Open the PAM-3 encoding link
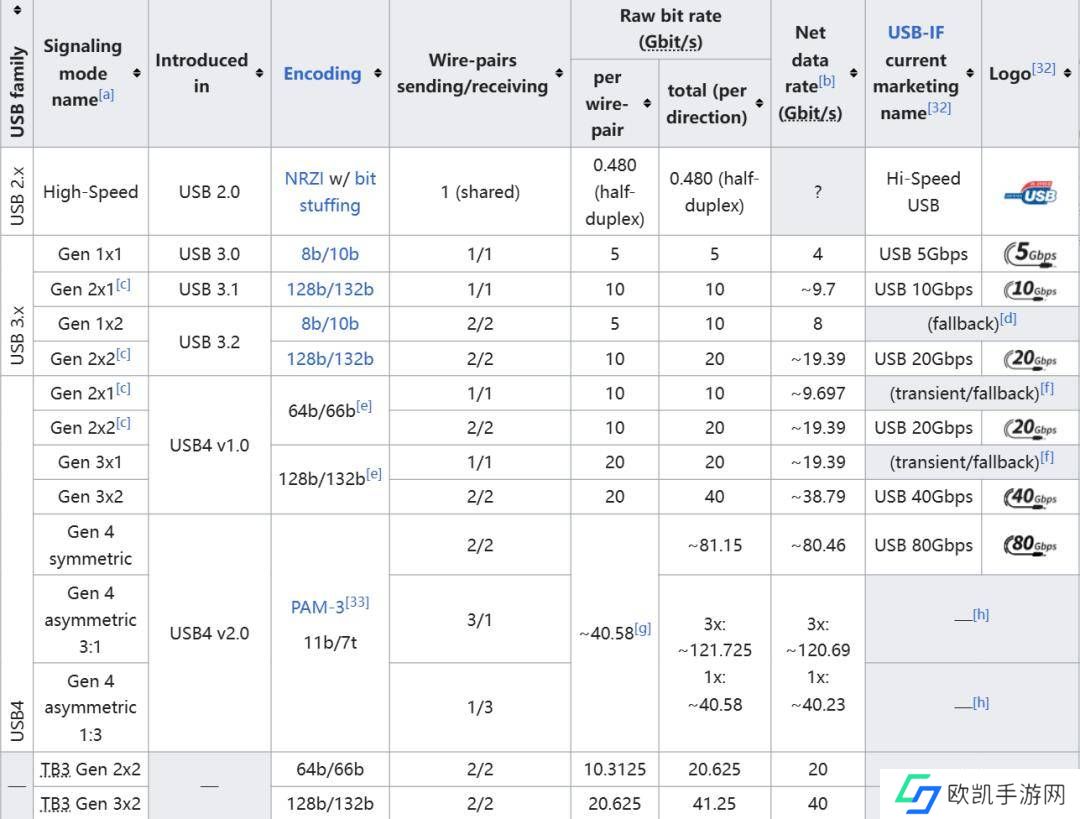The width and height of the screenshot is (1080, 819). (x=318, y=607)
